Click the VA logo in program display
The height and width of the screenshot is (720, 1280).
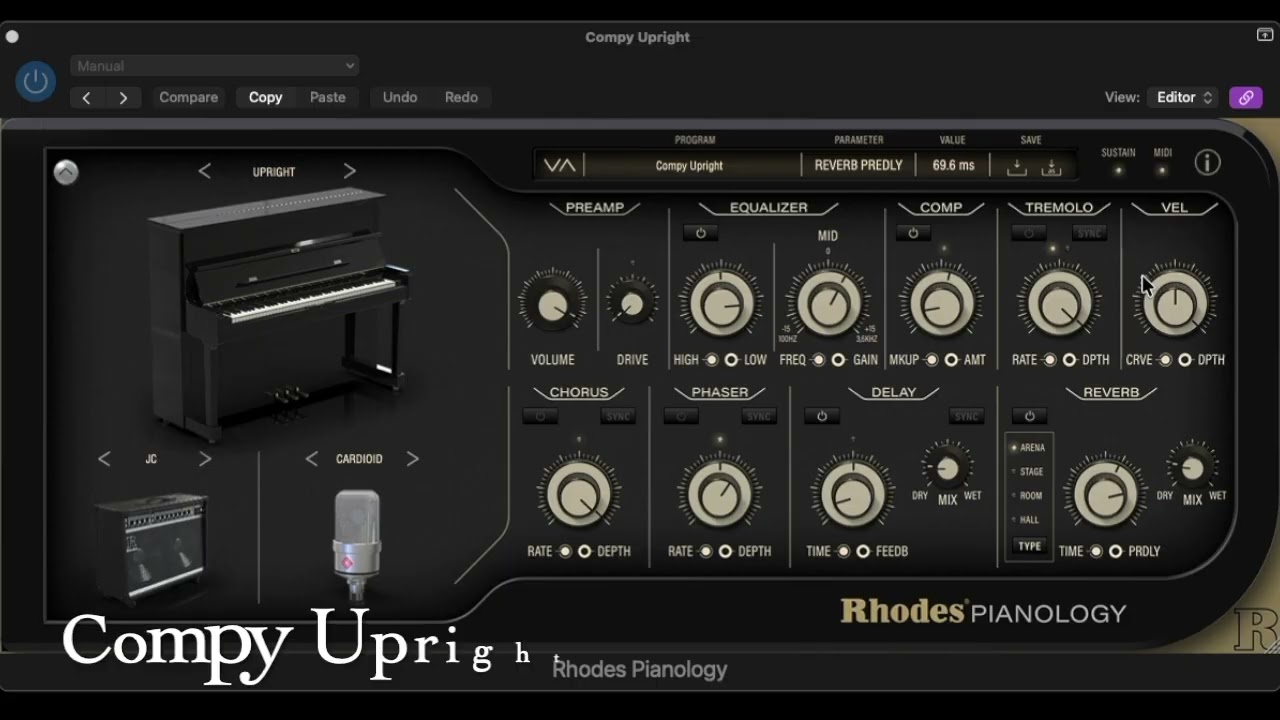tap(559, 166)
